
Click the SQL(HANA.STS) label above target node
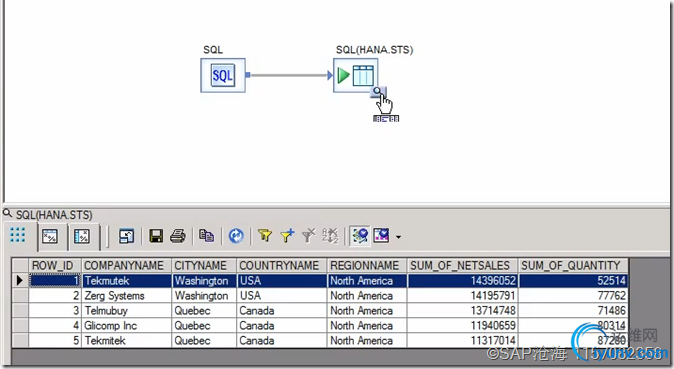[374, 50]
